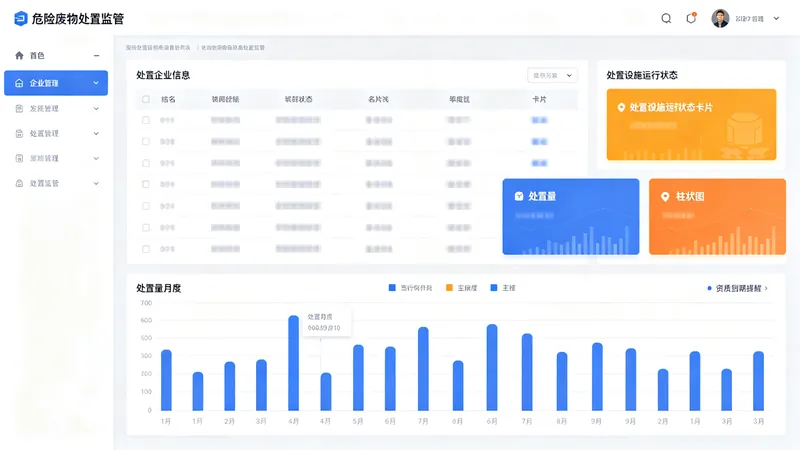Open the dropdown in the 处置企业信息 header
This screenshot has width=800, height=450.
coord(552,75)
